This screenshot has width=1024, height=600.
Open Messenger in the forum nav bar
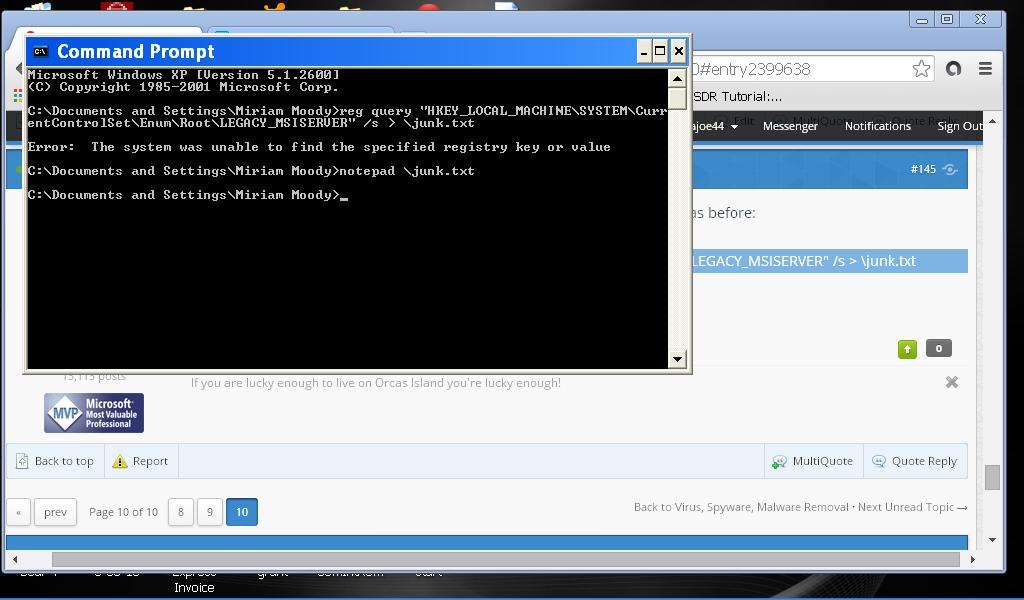pyautogui.click(x=790, y=126)
